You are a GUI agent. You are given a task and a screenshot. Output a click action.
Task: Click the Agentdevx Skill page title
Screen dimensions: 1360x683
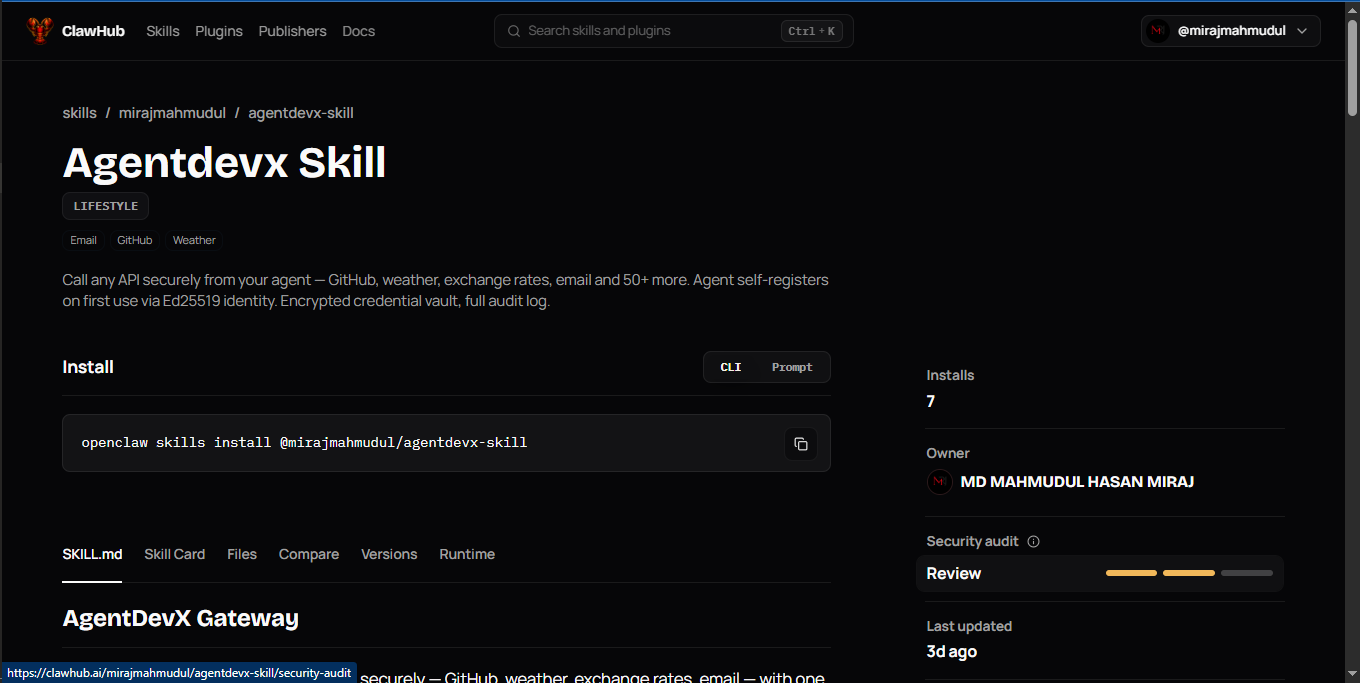pyautogui.click(x=224, y=162)
